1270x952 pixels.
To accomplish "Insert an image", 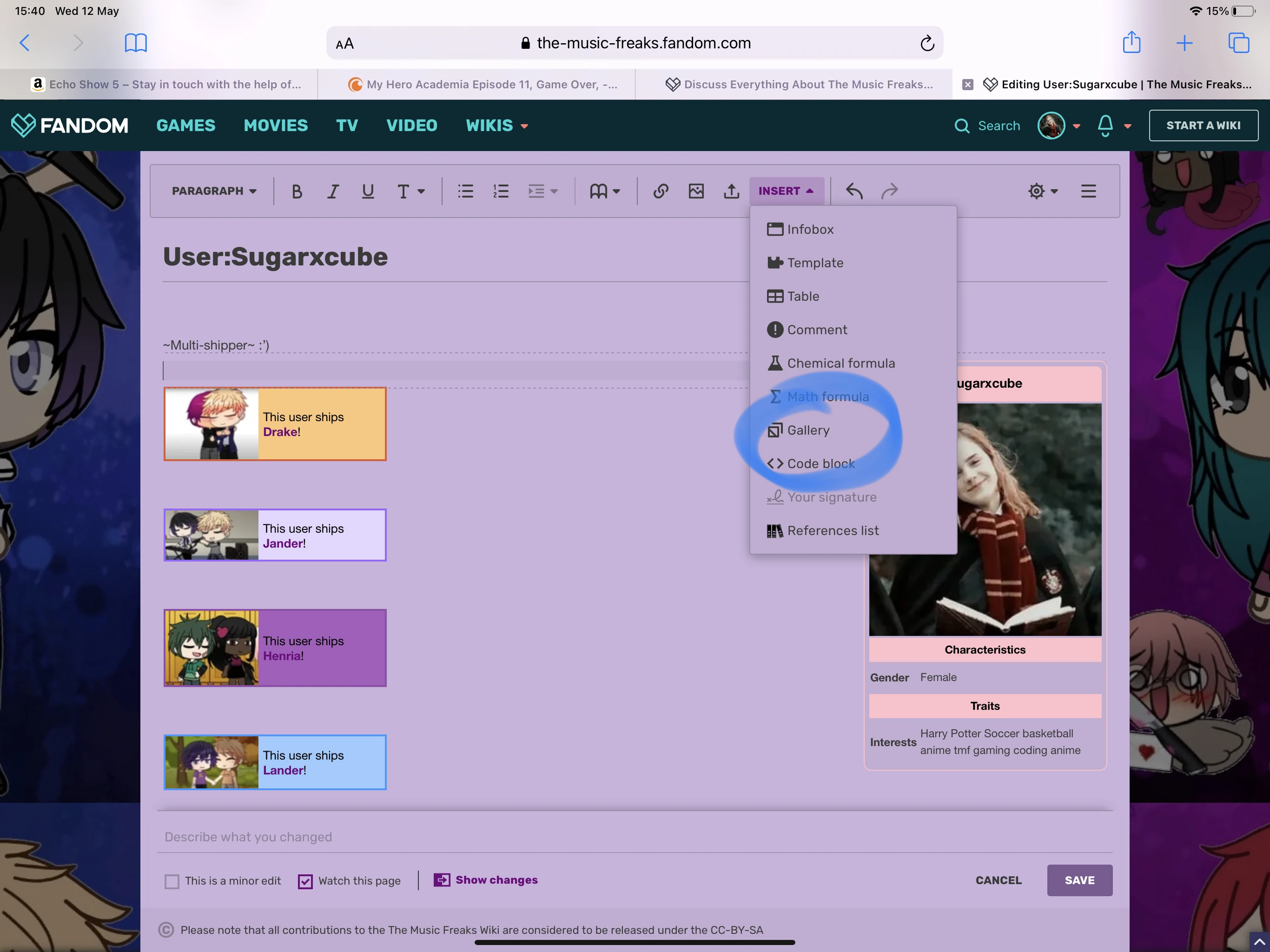I will pyautogui.click(x=696, y=191).
